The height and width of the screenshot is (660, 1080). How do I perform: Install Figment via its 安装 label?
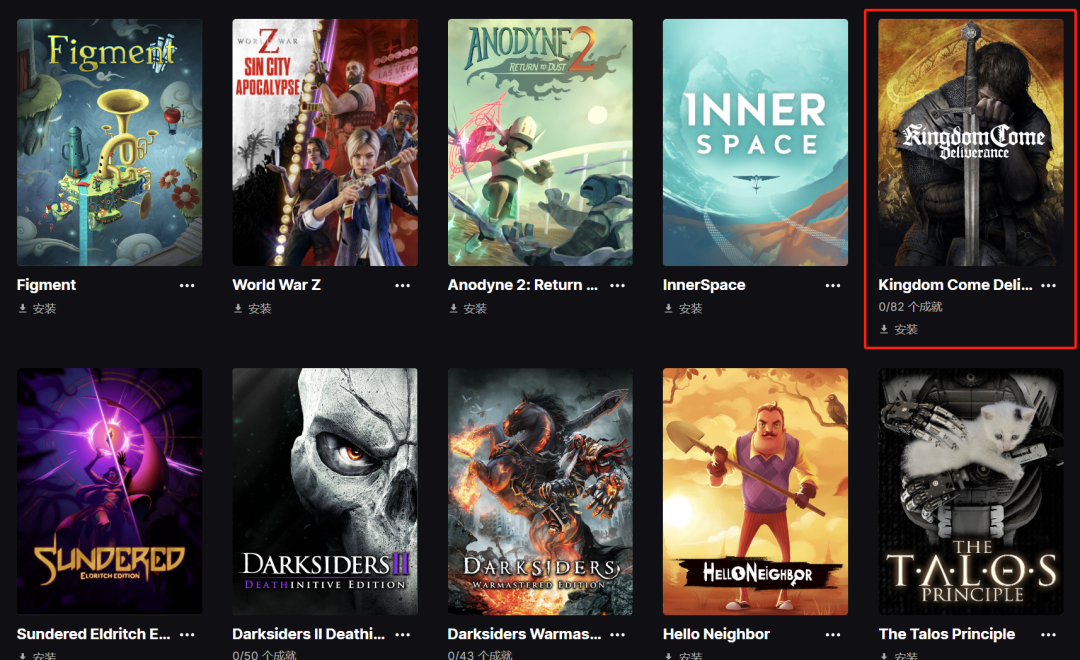pyautogui.click(x=44, y=309)
